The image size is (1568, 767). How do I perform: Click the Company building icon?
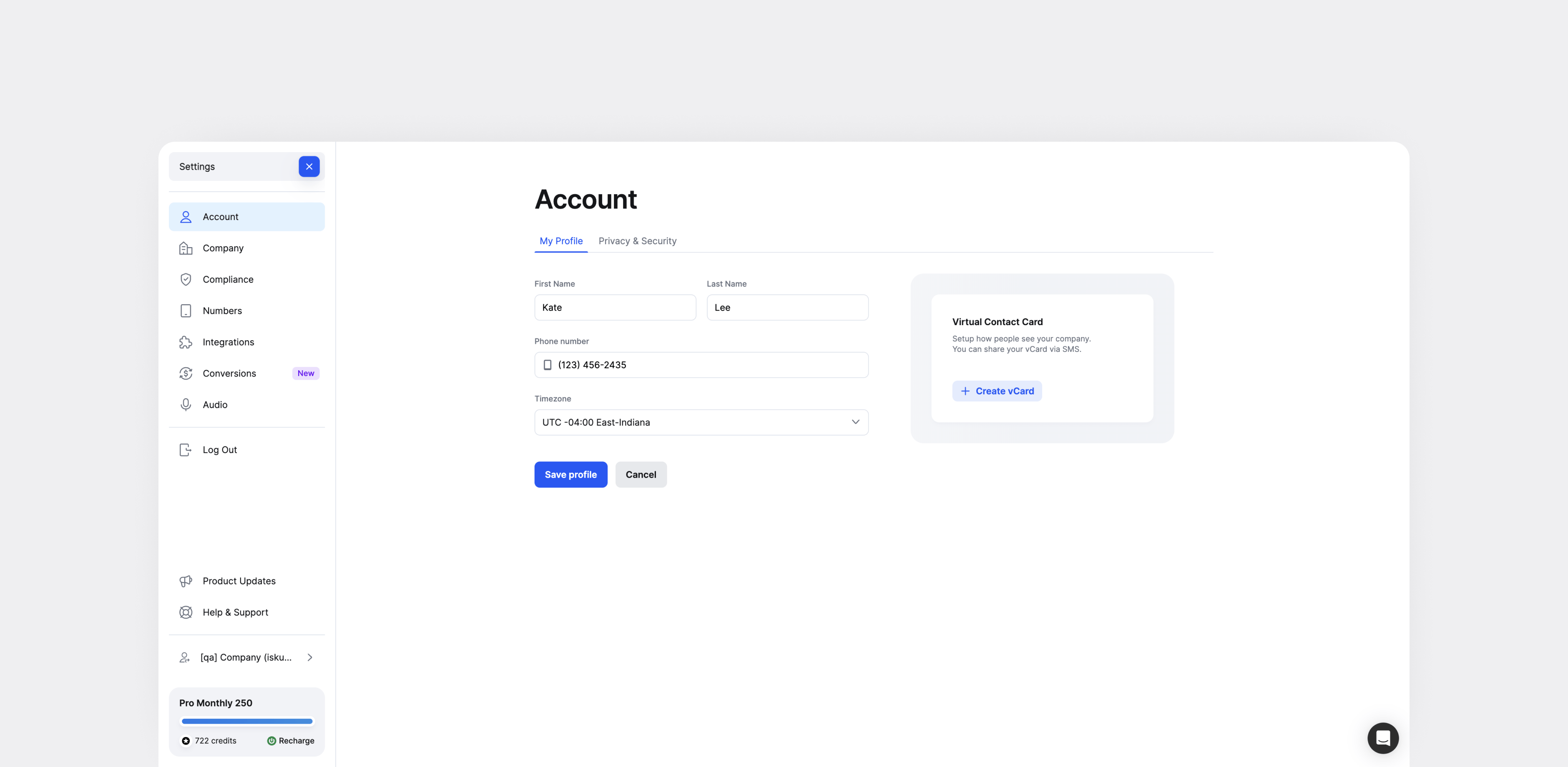click(x=186, y=248)
